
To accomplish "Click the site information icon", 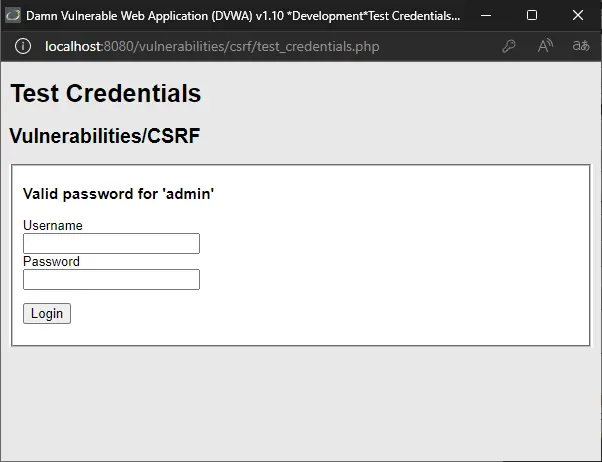I will click(x=23, y=46).
